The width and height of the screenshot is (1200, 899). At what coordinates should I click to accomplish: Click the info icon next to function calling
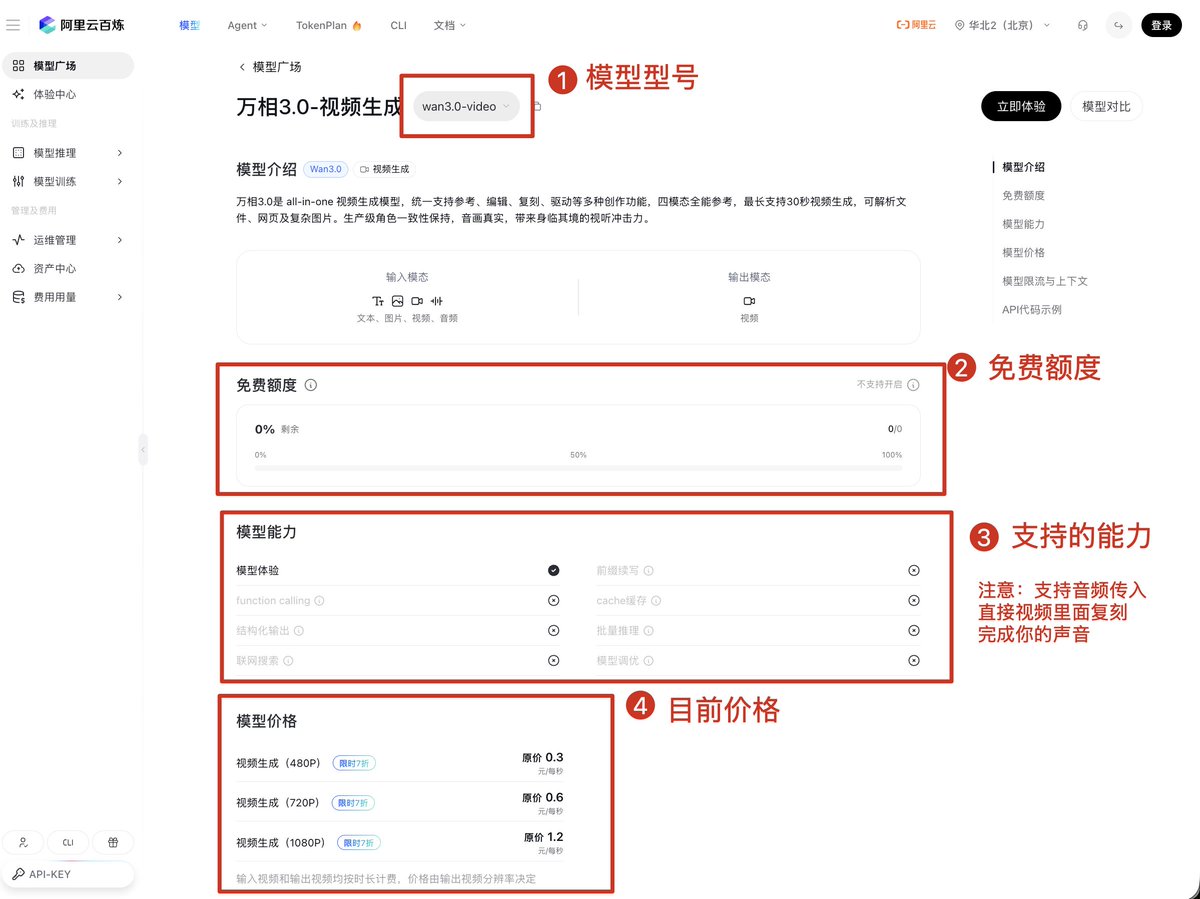(319, 601)
